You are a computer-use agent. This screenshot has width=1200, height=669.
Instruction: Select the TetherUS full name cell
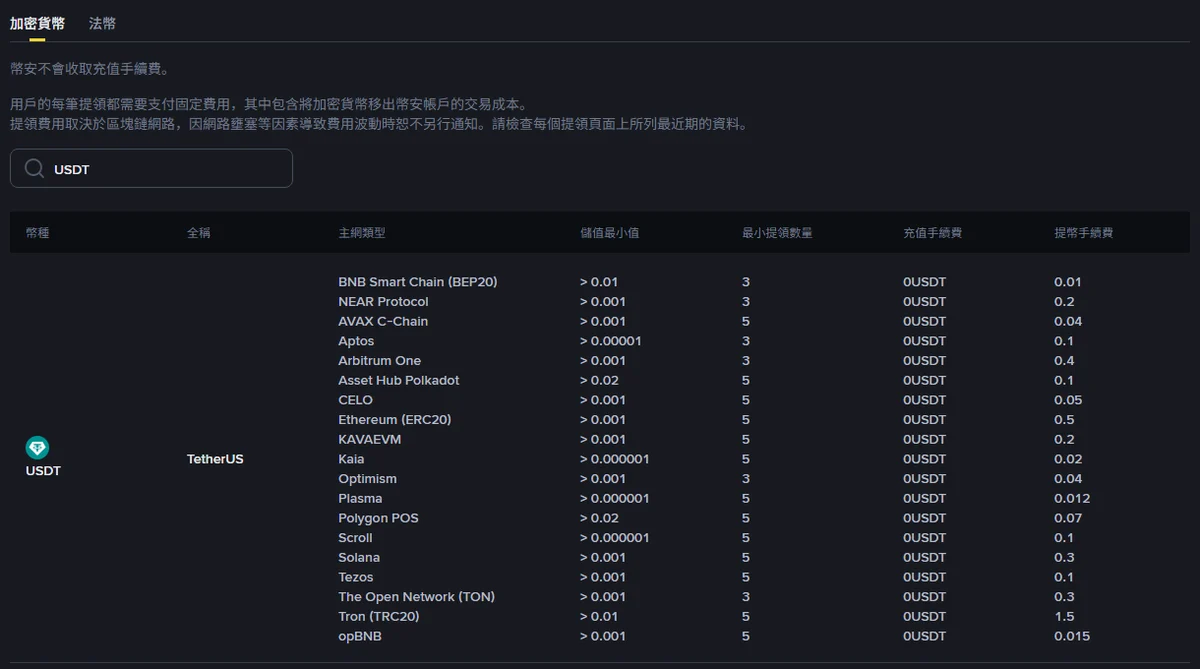(x=215, y=459)
